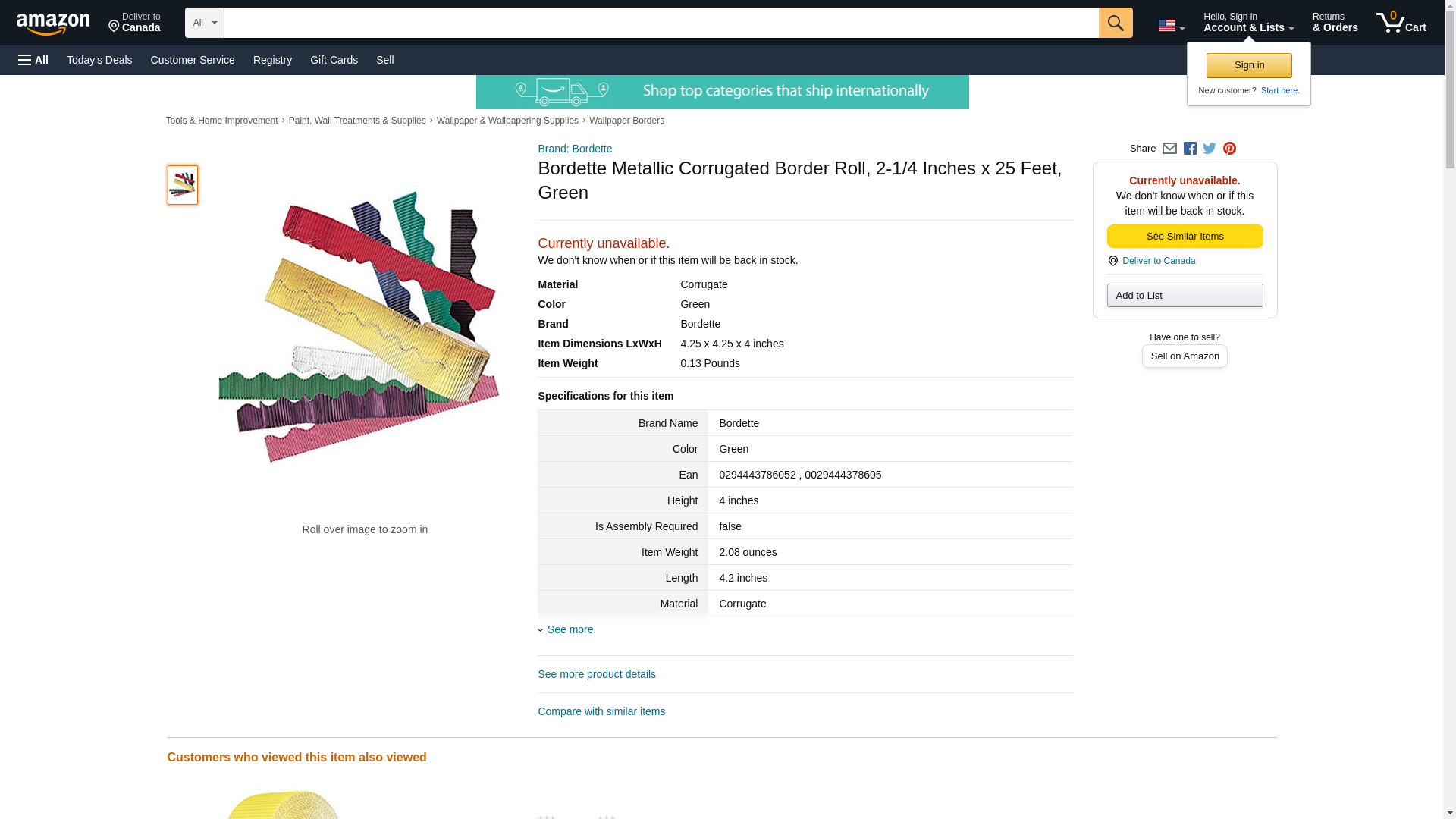Select the product thumbnail image
This screenshot has width=1456, height=819.
[x=183, y=185]
